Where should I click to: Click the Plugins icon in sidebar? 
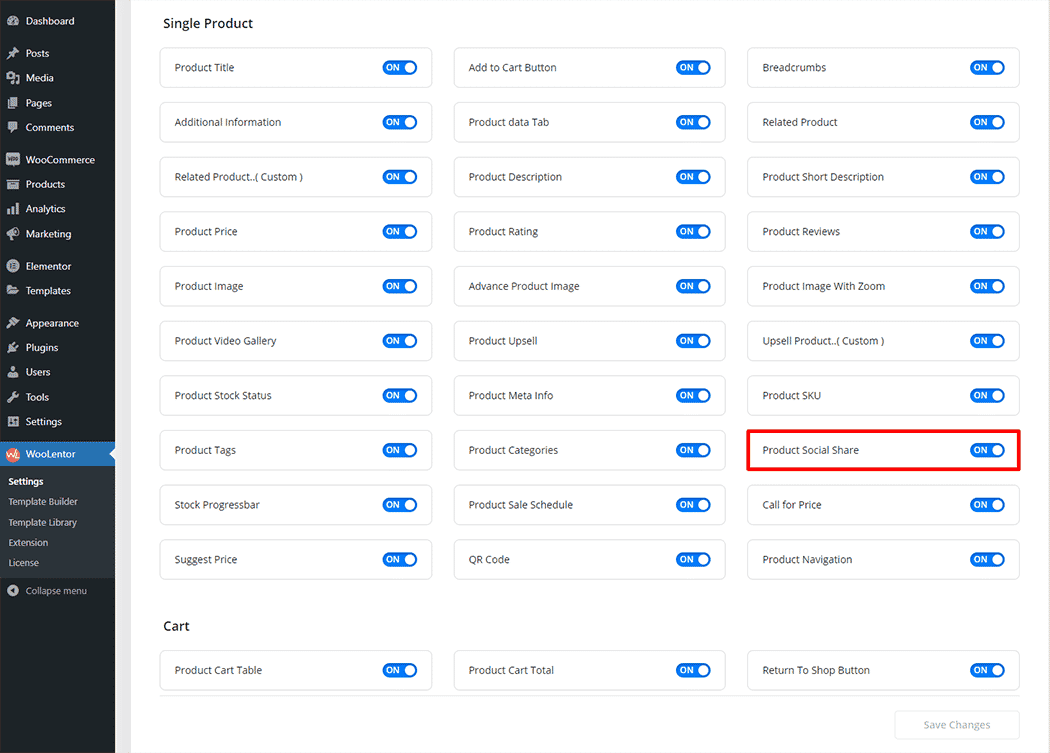13,348
